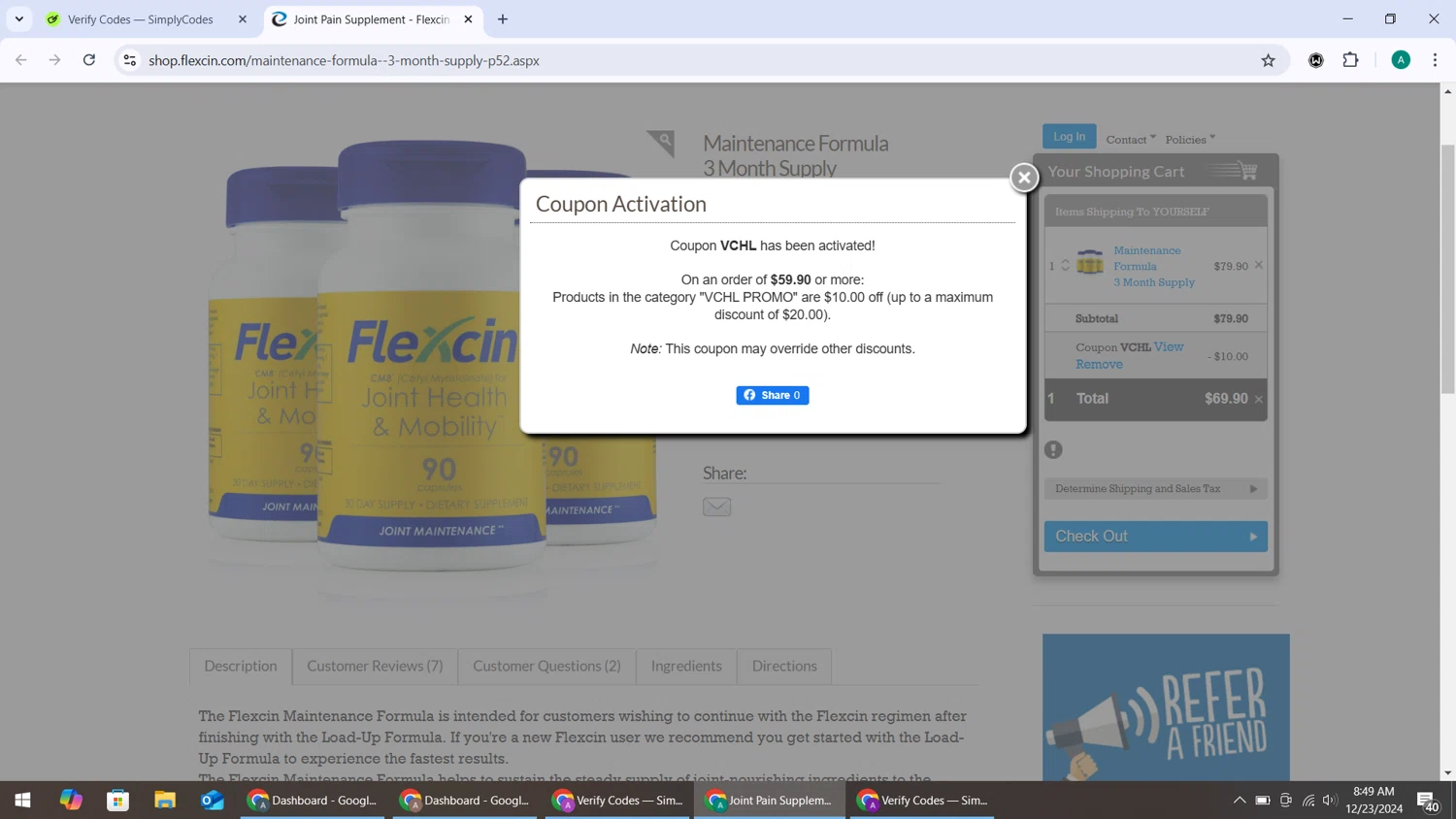Click the email share envelope icon
1456x819 pixels.
[716, 507]
